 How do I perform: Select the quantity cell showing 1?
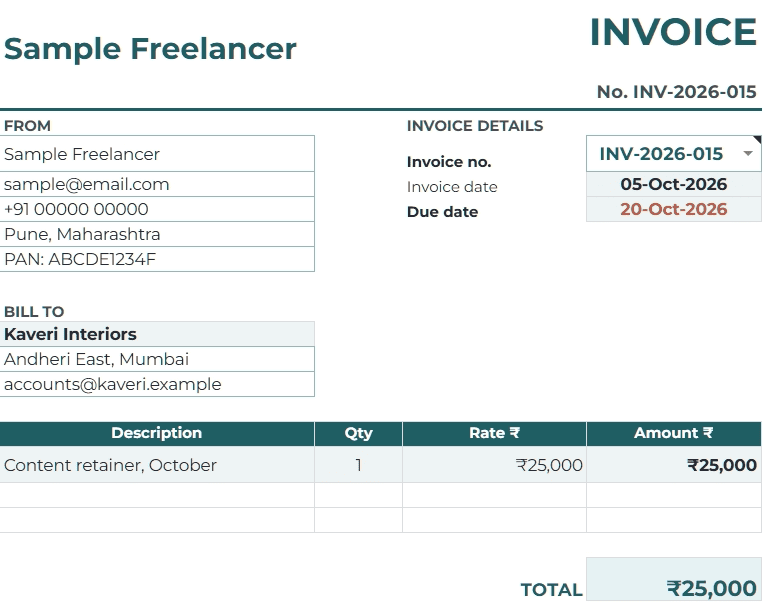359,465
